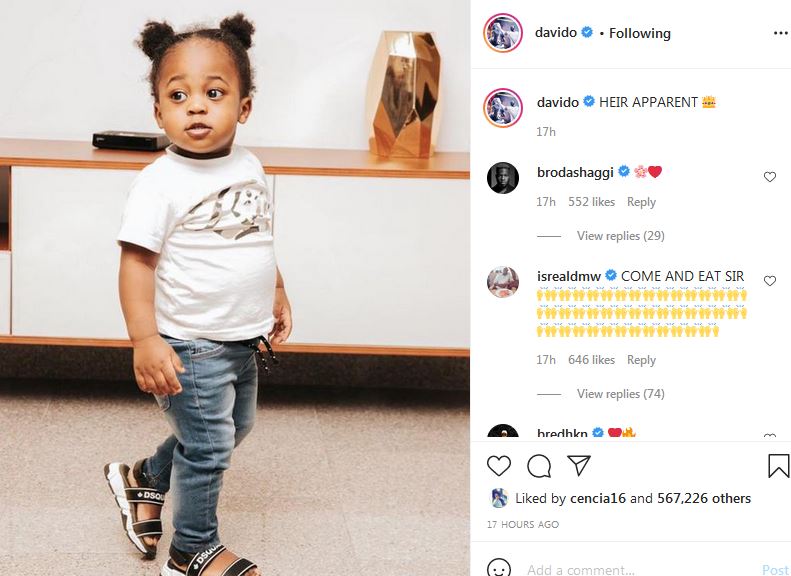The image size is (791, 576).
Task: Open the posted toddler photo
Action: tap(235, 288)
